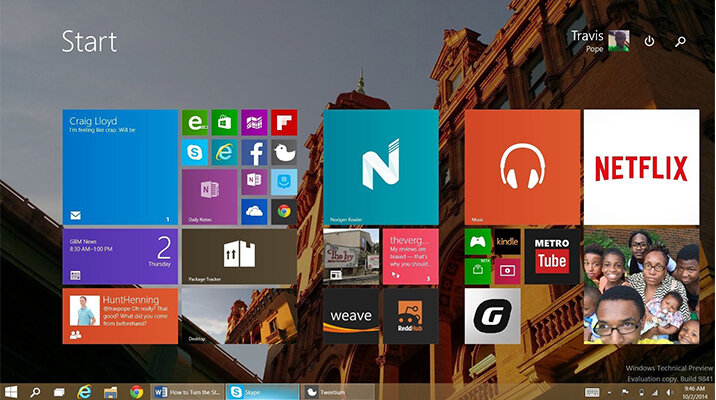Open the Skype small tile

pyautogui.click(x=195, y=152)
